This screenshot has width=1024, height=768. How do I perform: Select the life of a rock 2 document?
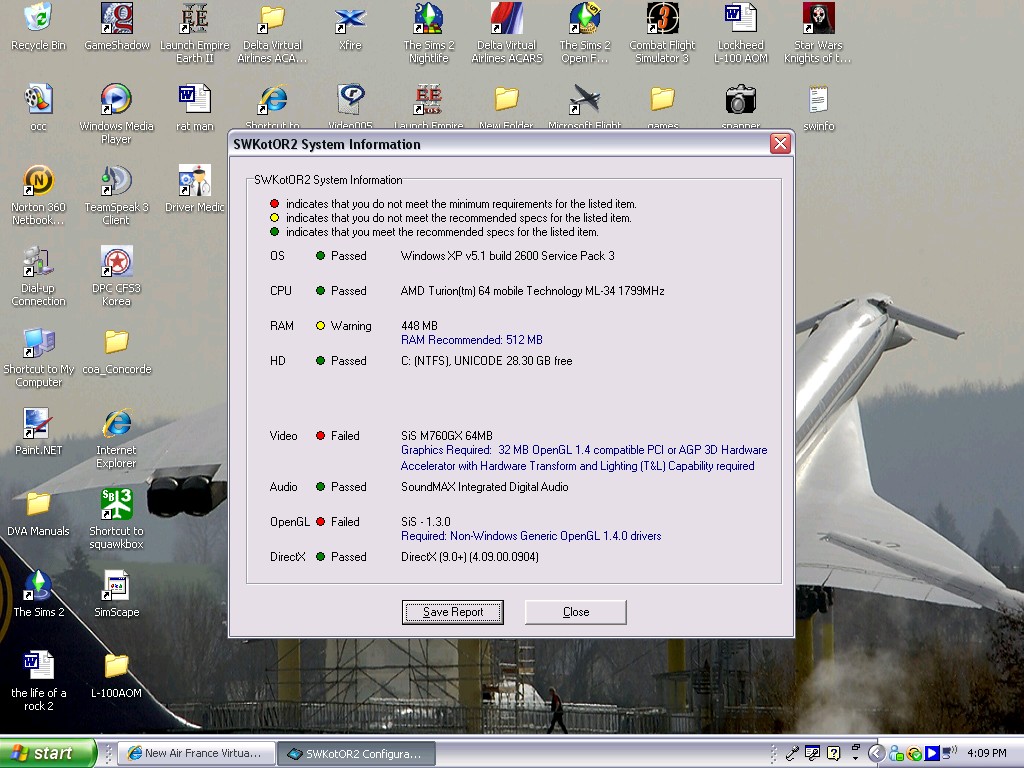pos(38,680)
